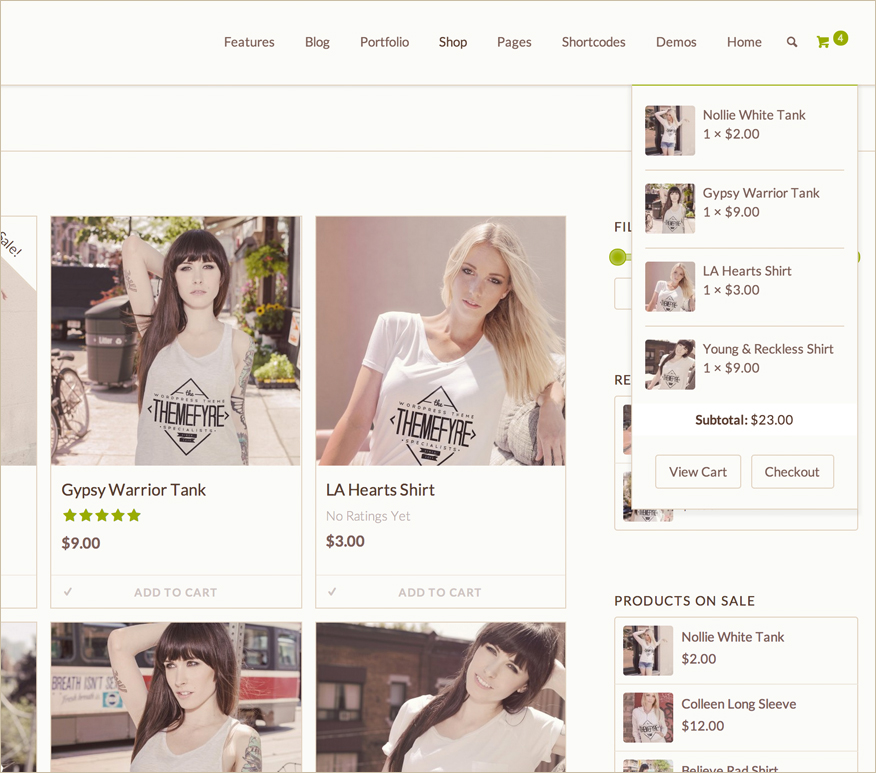
Task: Click 1 × $9.00 under Young & Reckless Shirt
Action: coord(731,368)
